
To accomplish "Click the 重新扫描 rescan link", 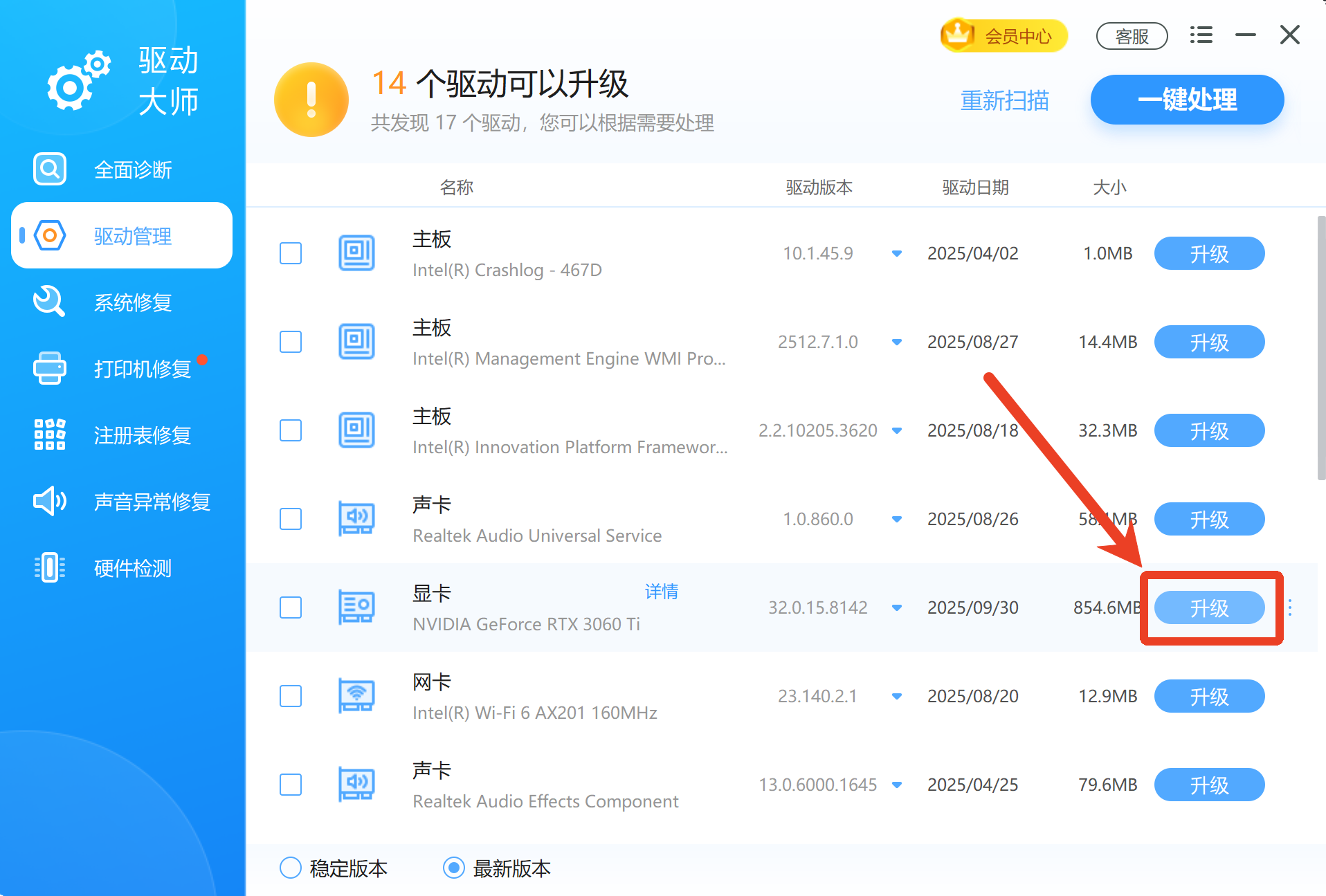I will tap(1004, 100).
